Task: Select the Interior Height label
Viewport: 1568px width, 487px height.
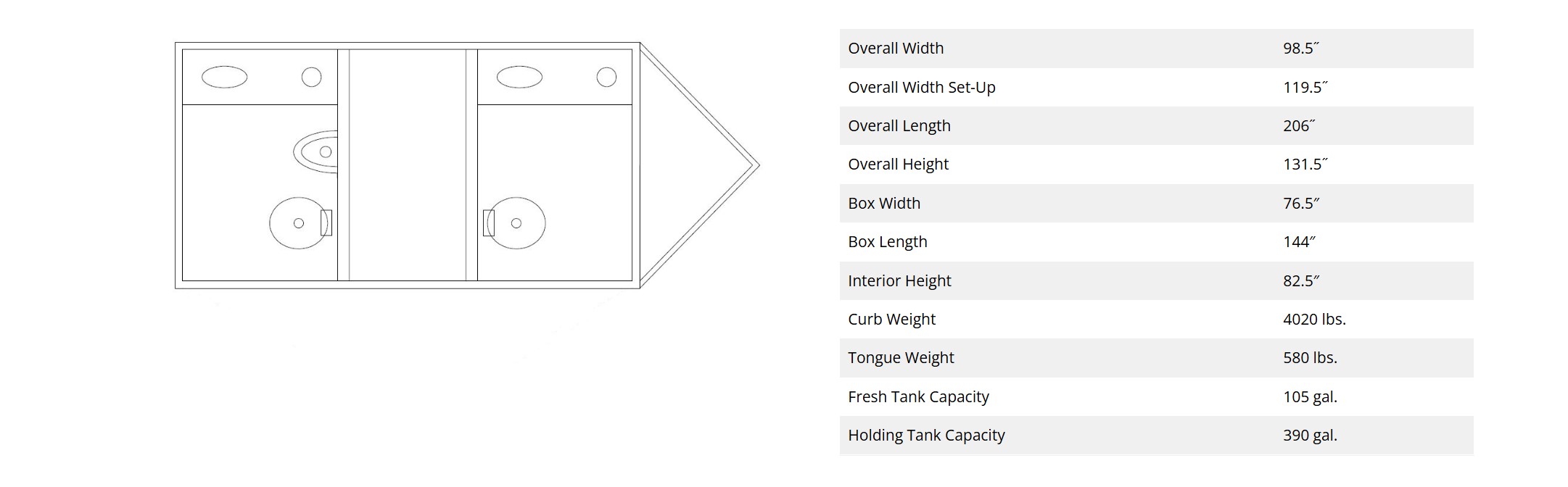Action: (899, 280)
